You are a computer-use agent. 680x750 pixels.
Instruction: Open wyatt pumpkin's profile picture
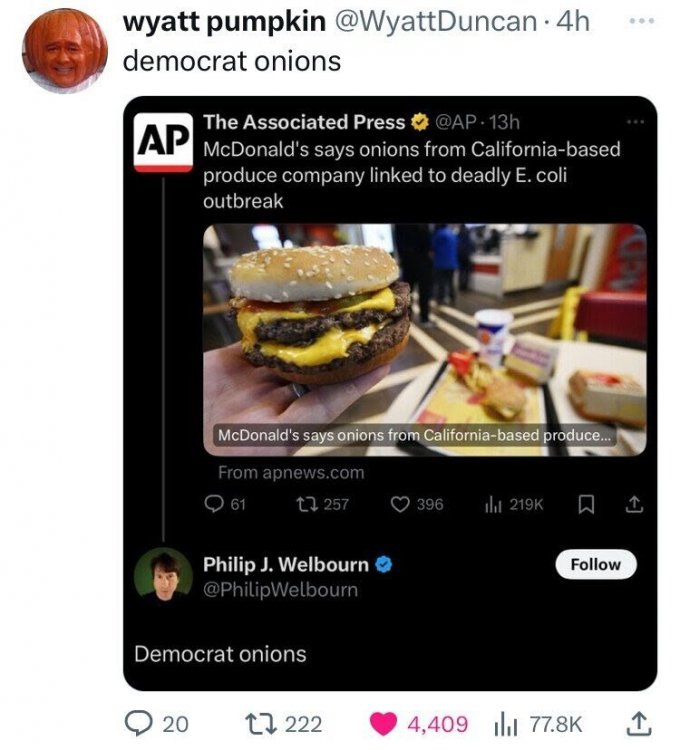point(65,51)
